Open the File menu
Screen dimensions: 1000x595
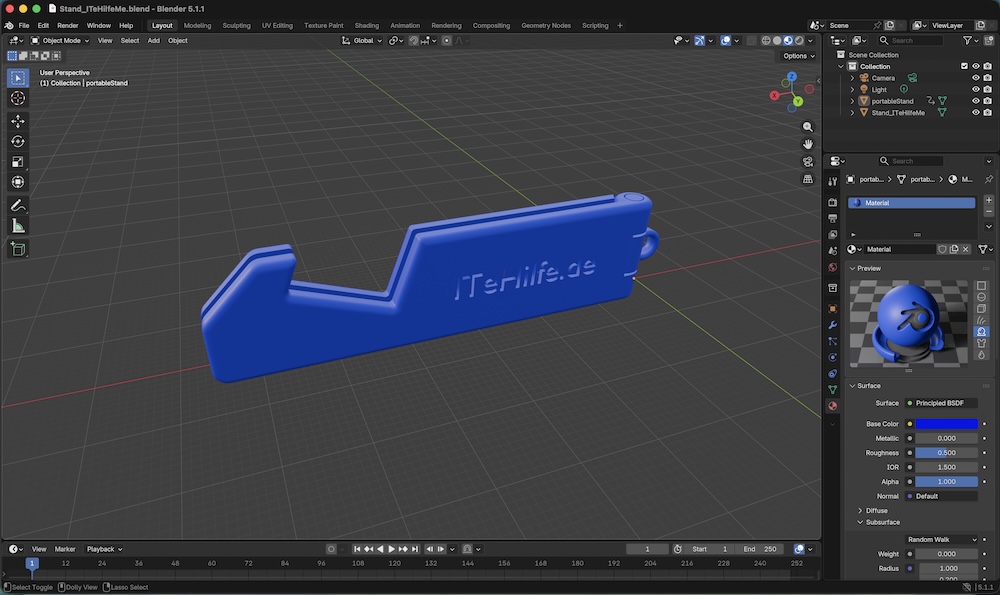(x=24, y=26)
